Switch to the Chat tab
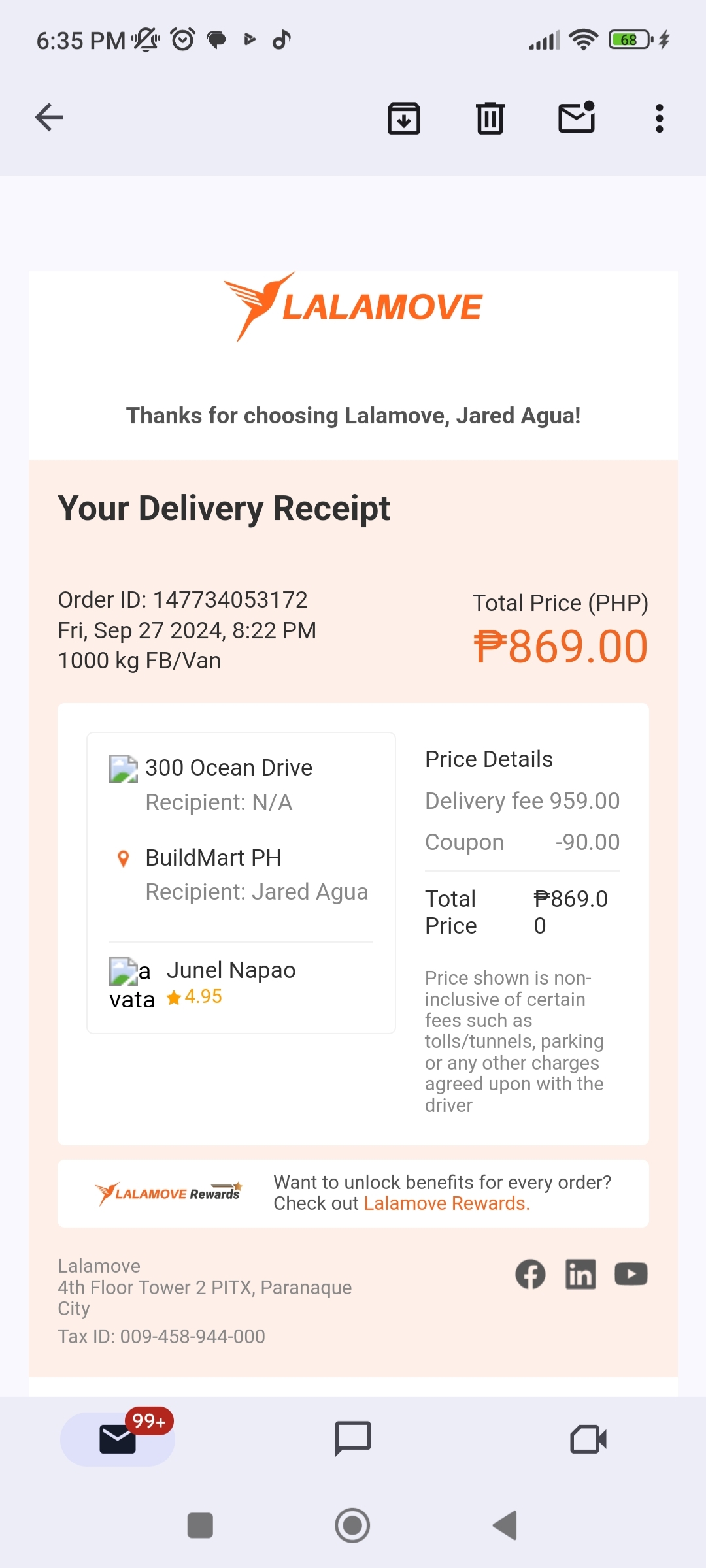The height and width of the screenshot is (1568, 706). point(353,1439)
